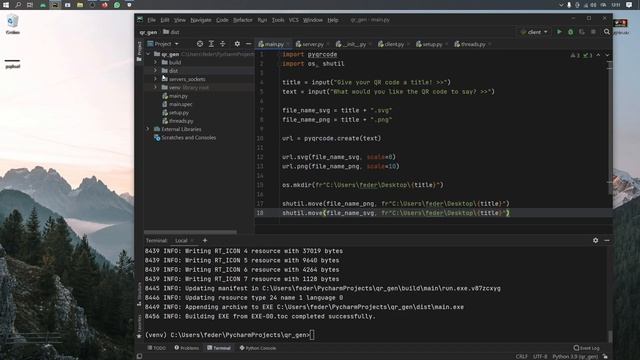Open the Tools menu
This screenshot has height=360, width=640.
click(278, 20)
